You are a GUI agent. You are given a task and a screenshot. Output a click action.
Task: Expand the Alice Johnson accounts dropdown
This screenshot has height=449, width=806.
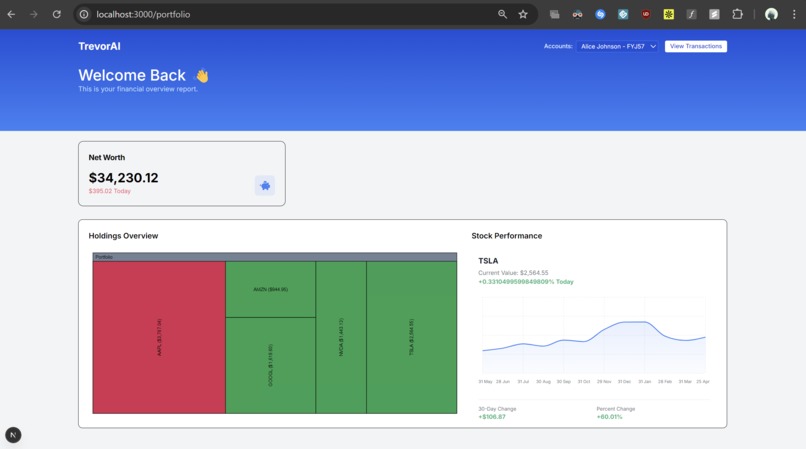pos(617,46)
